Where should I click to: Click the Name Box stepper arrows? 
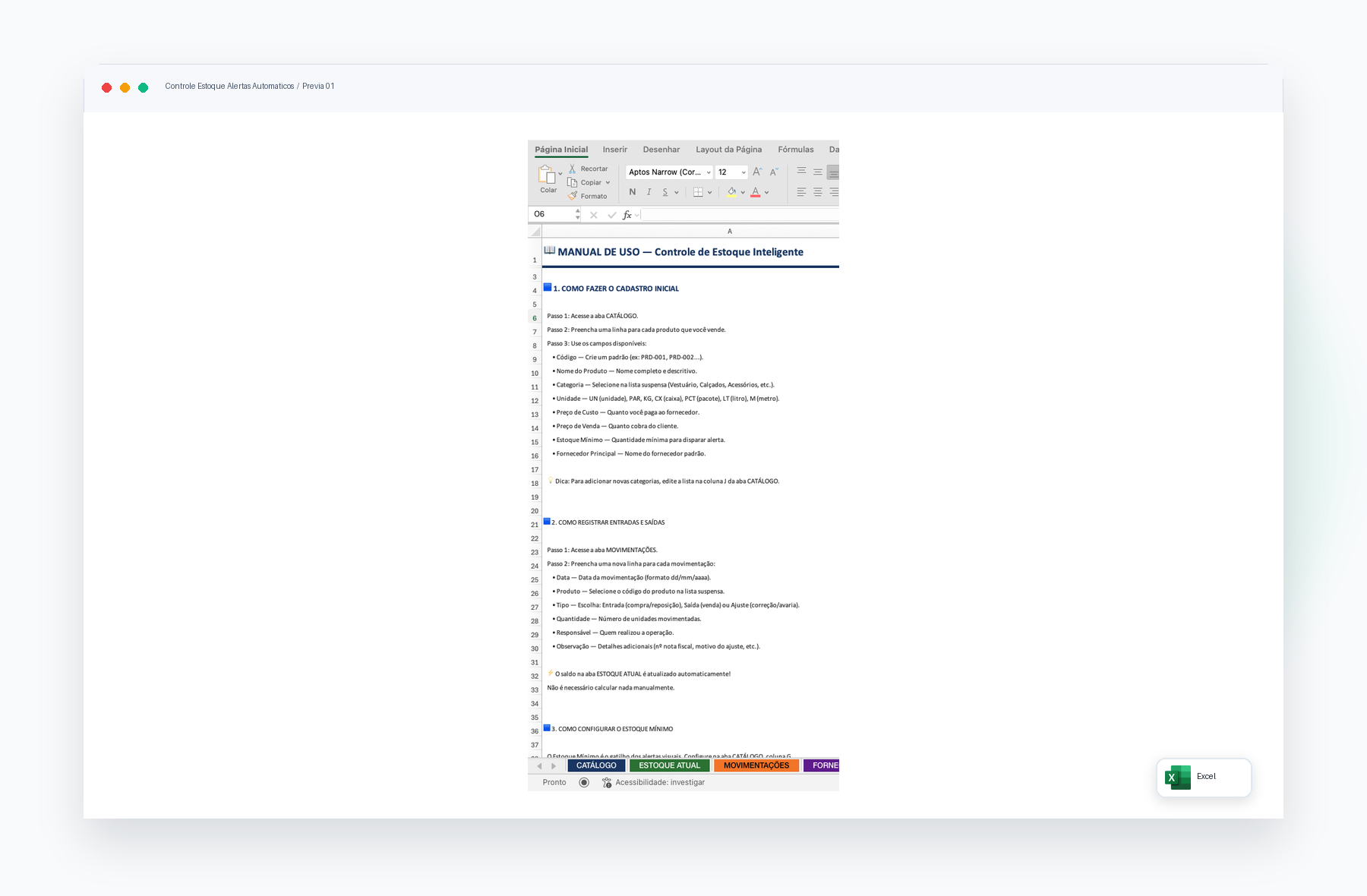coord(578,215)
